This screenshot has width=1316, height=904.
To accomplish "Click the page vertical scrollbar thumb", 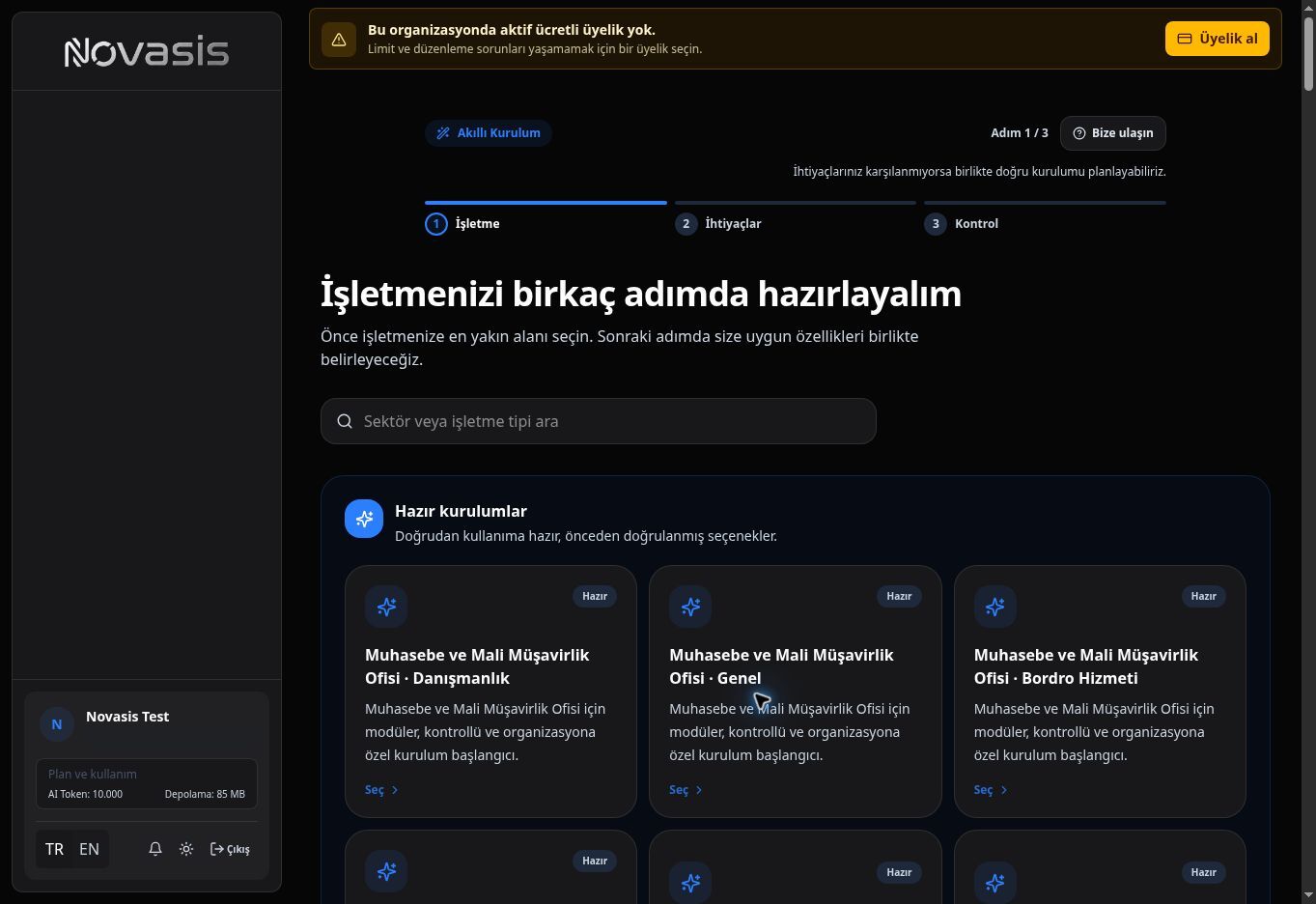I will (1308, 55).
